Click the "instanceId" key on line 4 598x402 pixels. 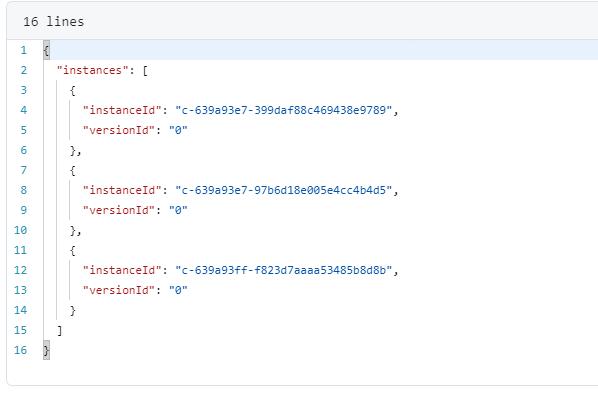click(x=119, y=110)
